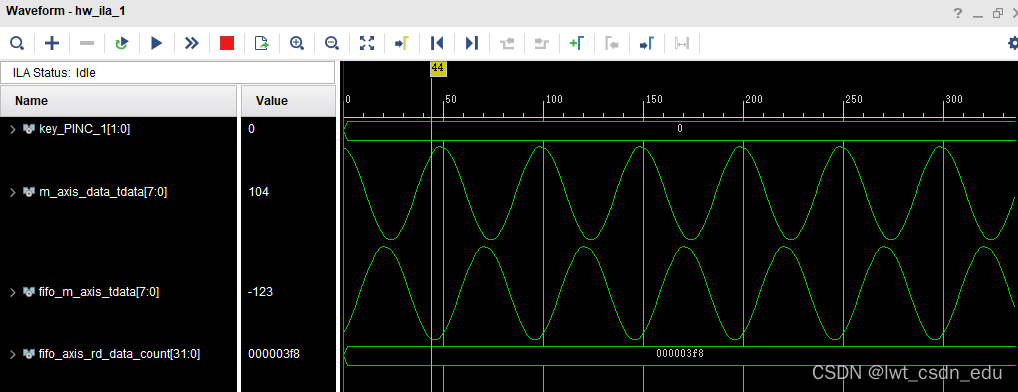This screenshot has width=1018, height=392.
Task: Zoom fit the full waveform
Action: pyautogui.click(x=367, y=43)
